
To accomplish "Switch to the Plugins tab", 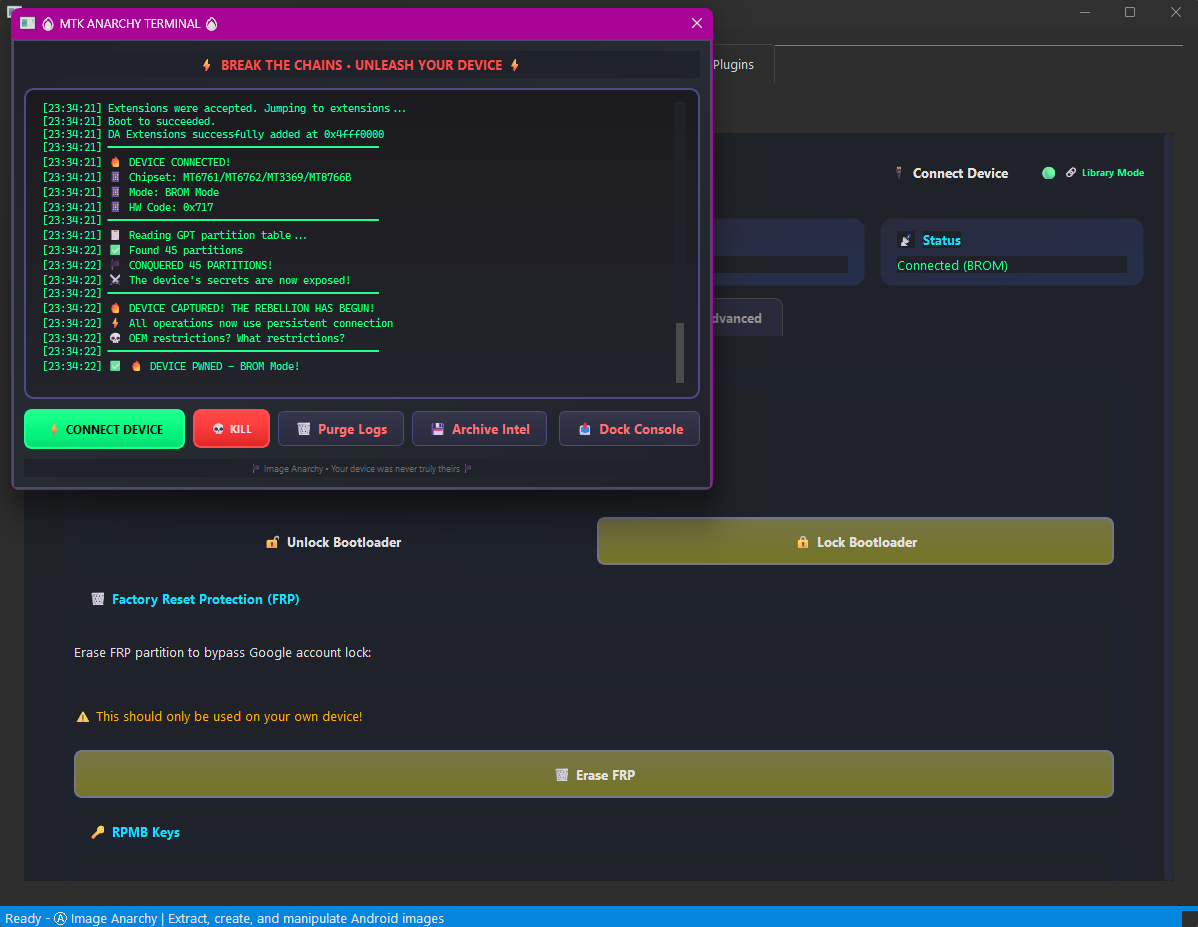I will click(x=735, y=64).
